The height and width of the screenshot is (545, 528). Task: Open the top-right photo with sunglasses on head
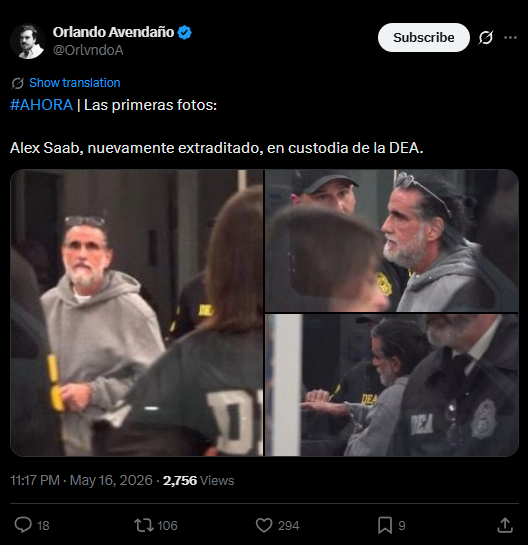tap(392, 241)
